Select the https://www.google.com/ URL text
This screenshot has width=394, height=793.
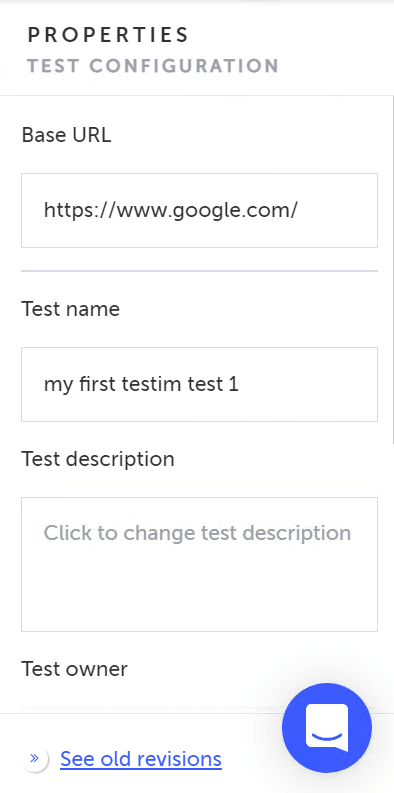(x=170, y=210)
